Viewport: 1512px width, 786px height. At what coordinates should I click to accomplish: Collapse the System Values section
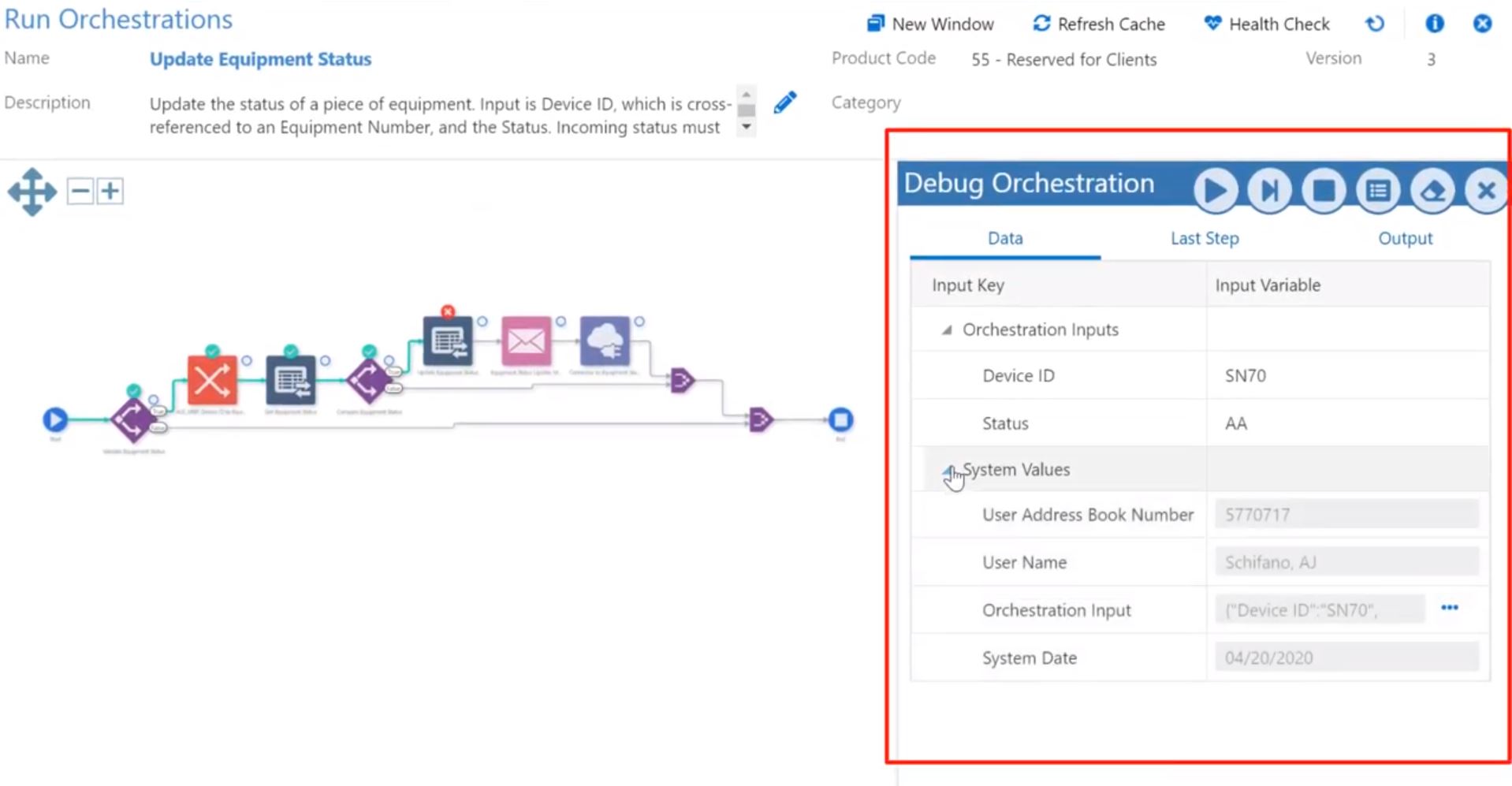tap(948, 469)
